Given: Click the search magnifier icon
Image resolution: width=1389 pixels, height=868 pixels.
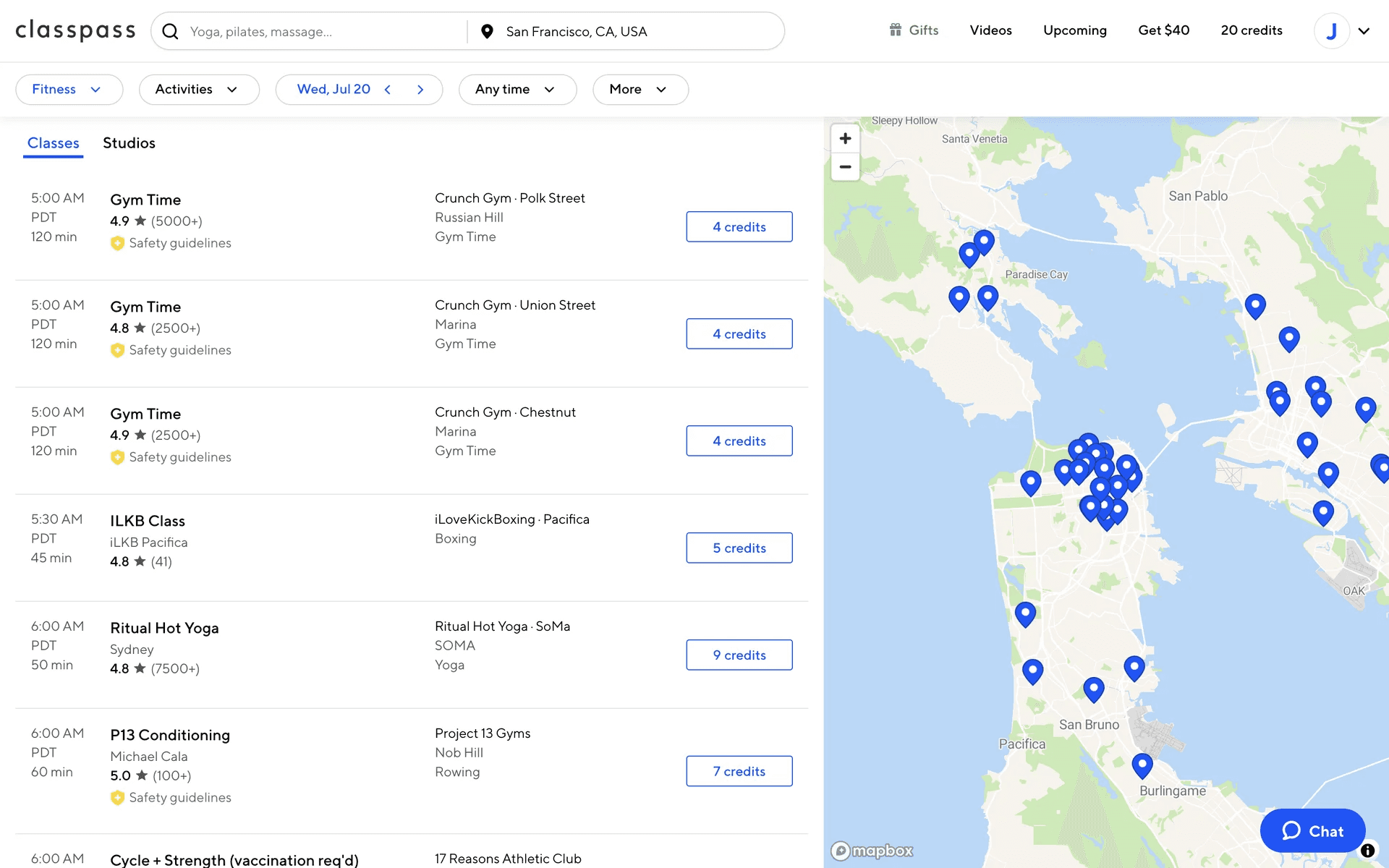Looking at the screenshot, I should [x=170, y=31].
